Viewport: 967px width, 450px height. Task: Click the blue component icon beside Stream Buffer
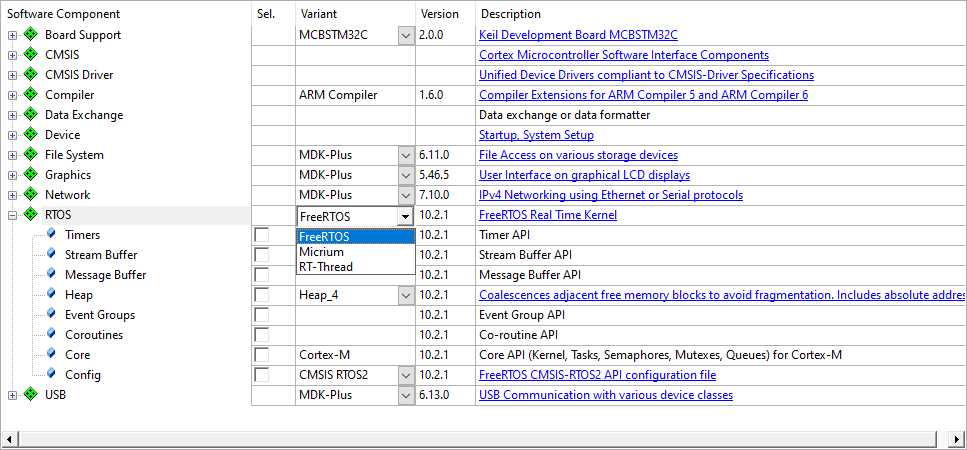pos(51,254)
